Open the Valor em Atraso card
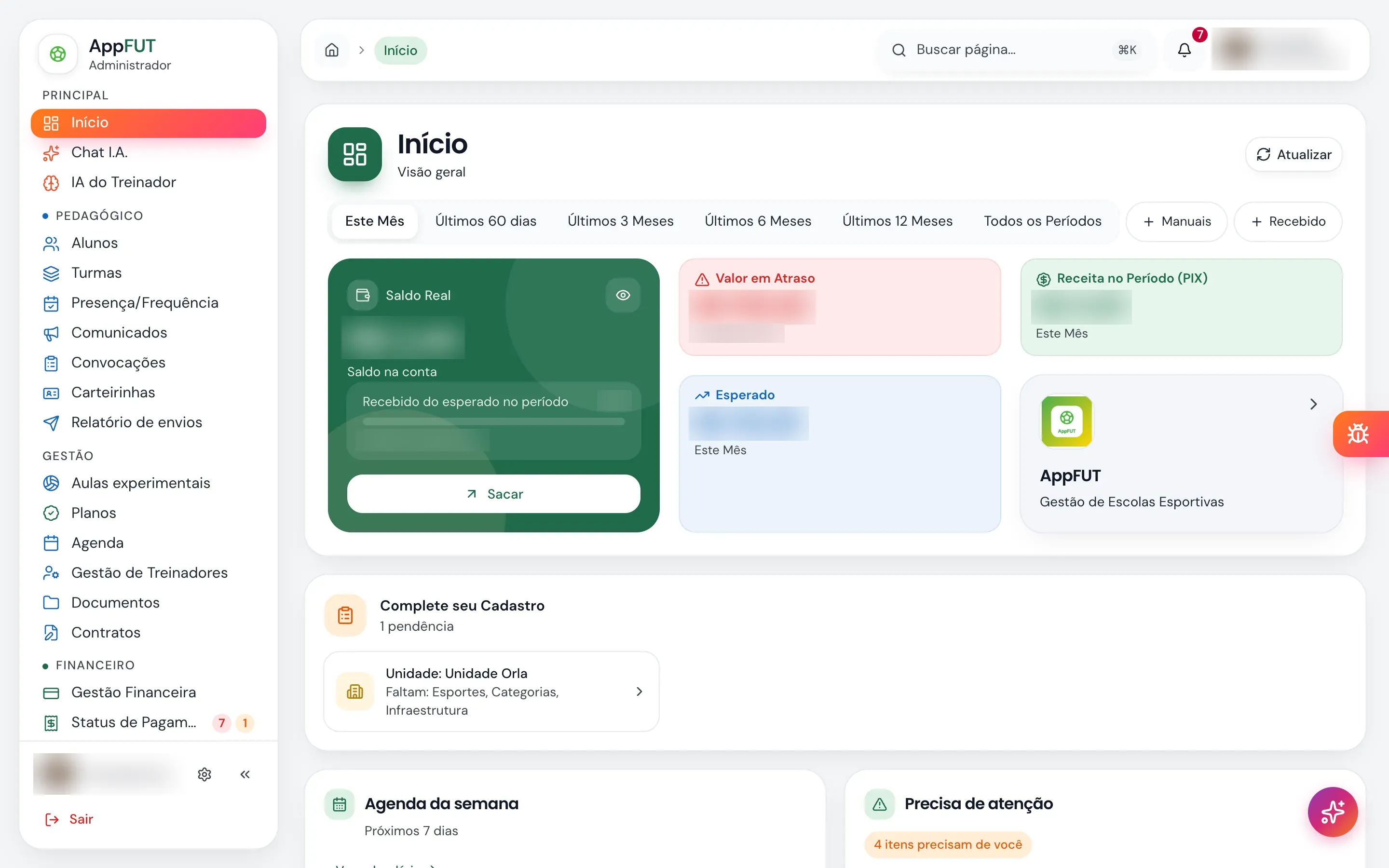1389x868 pixels. coord(840,307)
